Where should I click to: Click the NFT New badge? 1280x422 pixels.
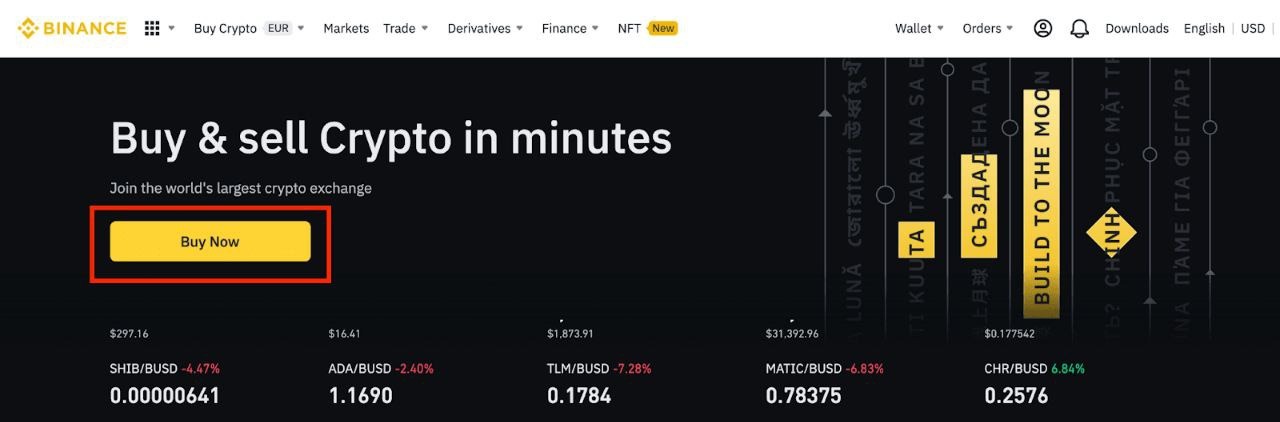663,28
